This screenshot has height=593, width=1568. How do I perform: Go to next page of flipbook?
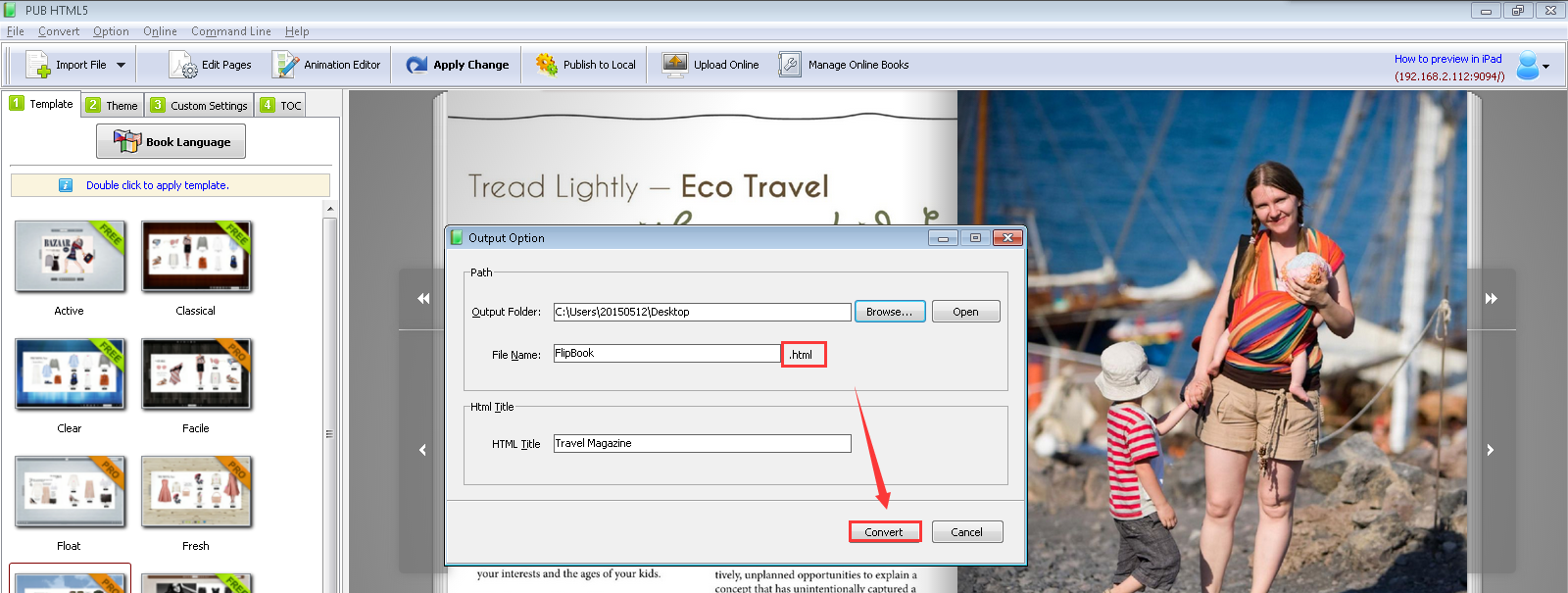1490,450
